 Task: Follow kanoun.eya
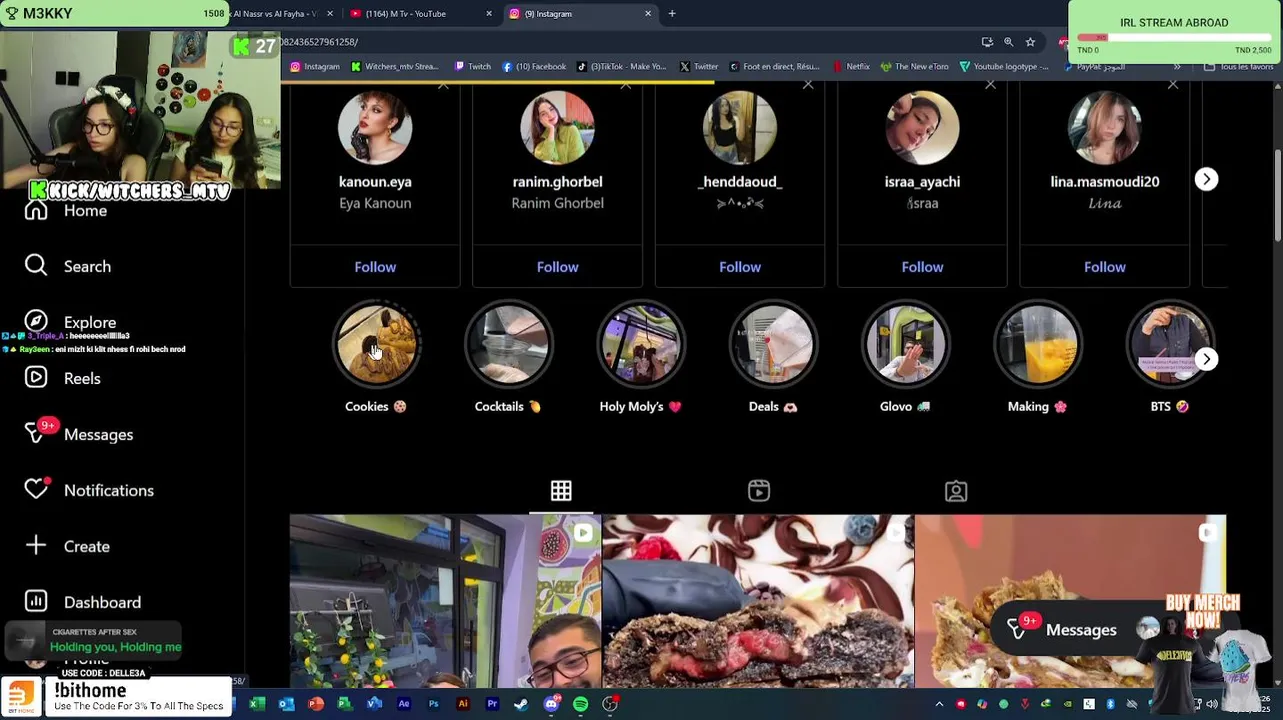click(x=375, y=267)
